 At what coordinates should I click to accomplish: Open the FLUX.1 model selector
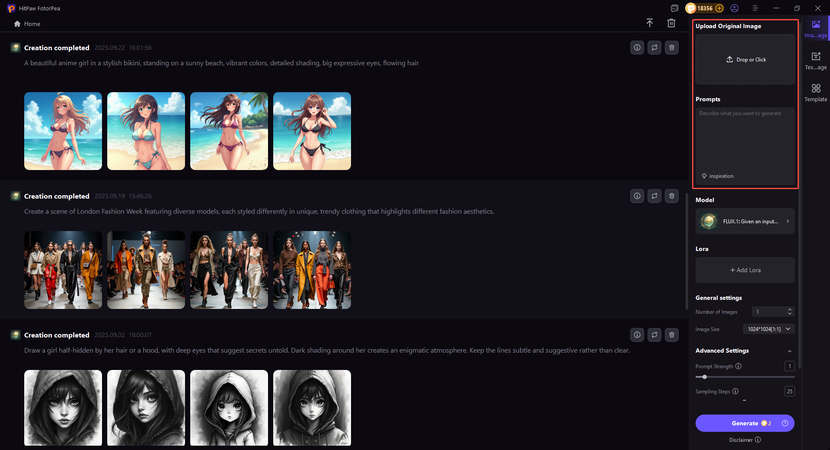(x=745, y=221)
